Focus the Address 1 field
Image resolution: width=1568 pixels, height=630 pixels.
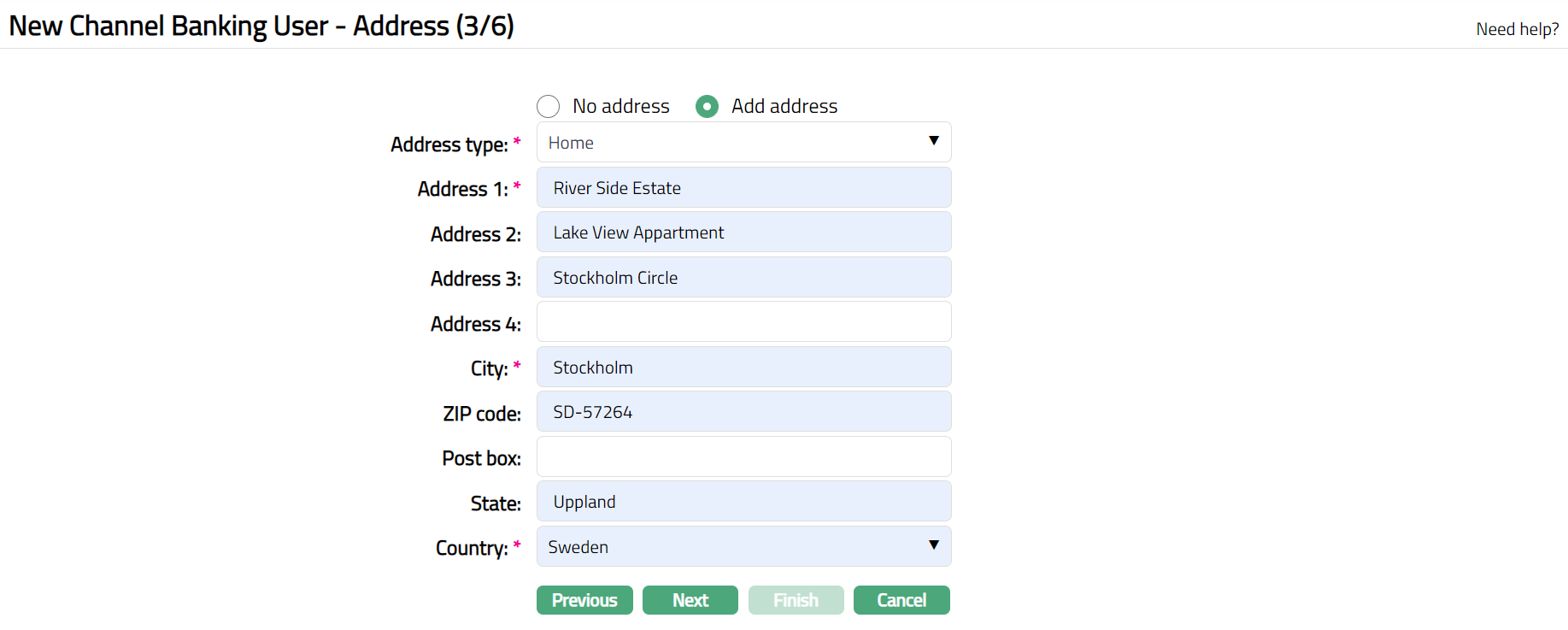(x=743, y=188)
